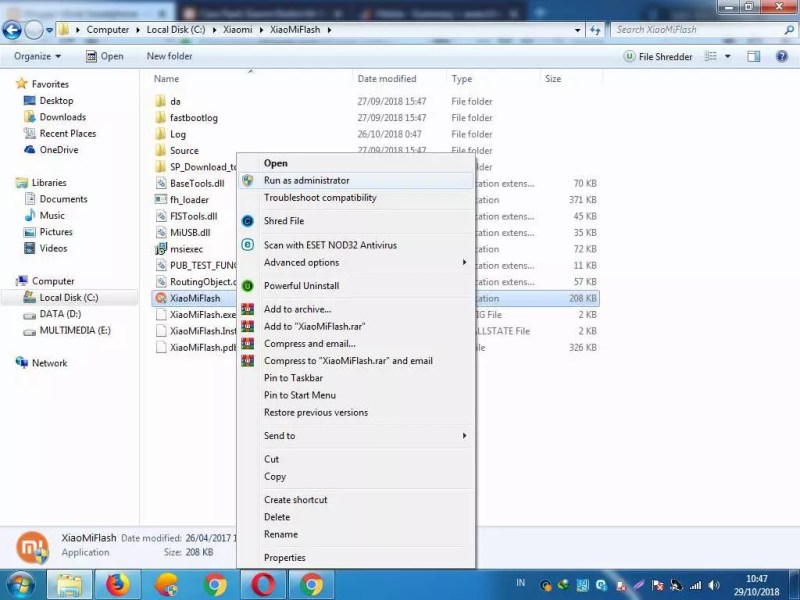This screenshot has width=800, height=600.
Task: Click WinRAR icon beside Compress and email
Action: pyautogui.click(x=247, y=344)
